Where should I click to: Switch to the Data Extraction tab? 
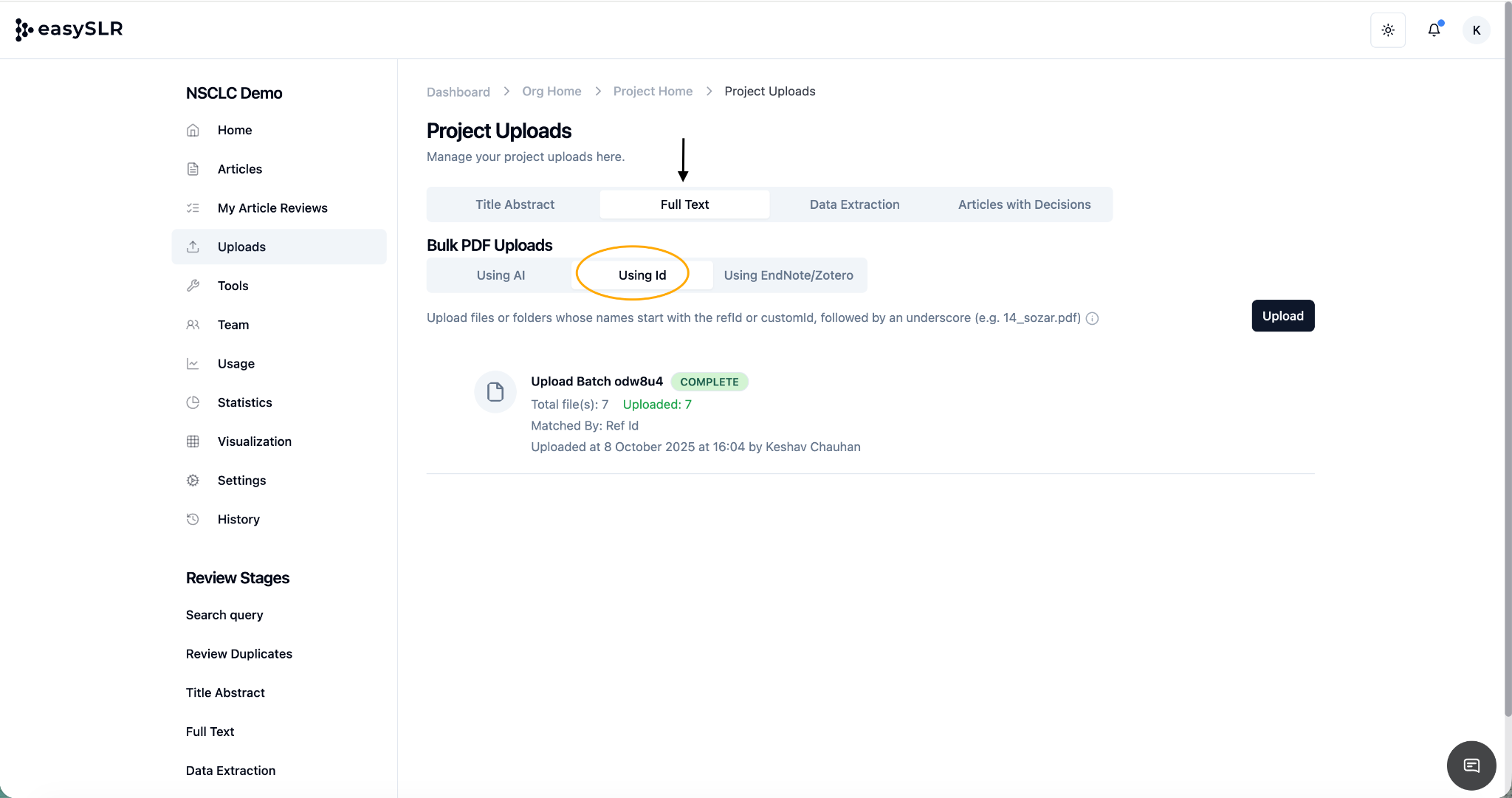tap(854, 204)
